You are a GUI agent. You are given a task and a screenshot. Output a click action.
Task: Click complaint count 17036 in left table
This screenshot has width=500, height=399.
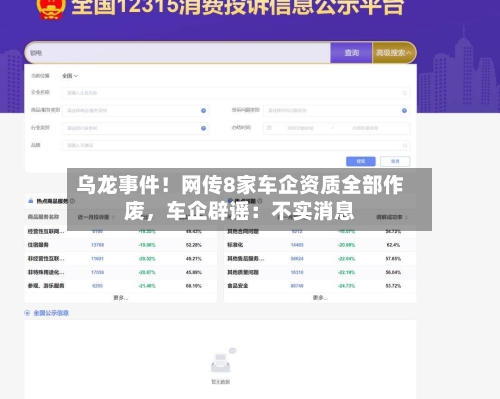coord(97,272)
